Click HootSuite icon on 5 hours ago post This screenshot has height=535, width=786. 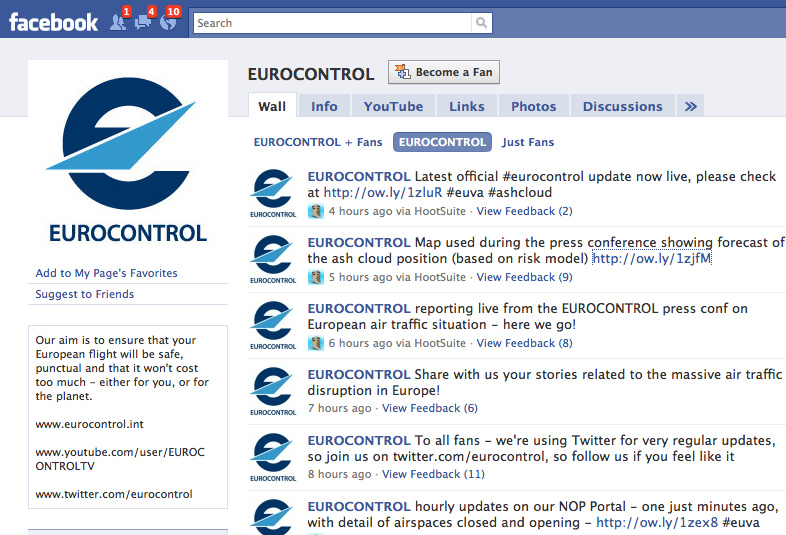[316, 277]
